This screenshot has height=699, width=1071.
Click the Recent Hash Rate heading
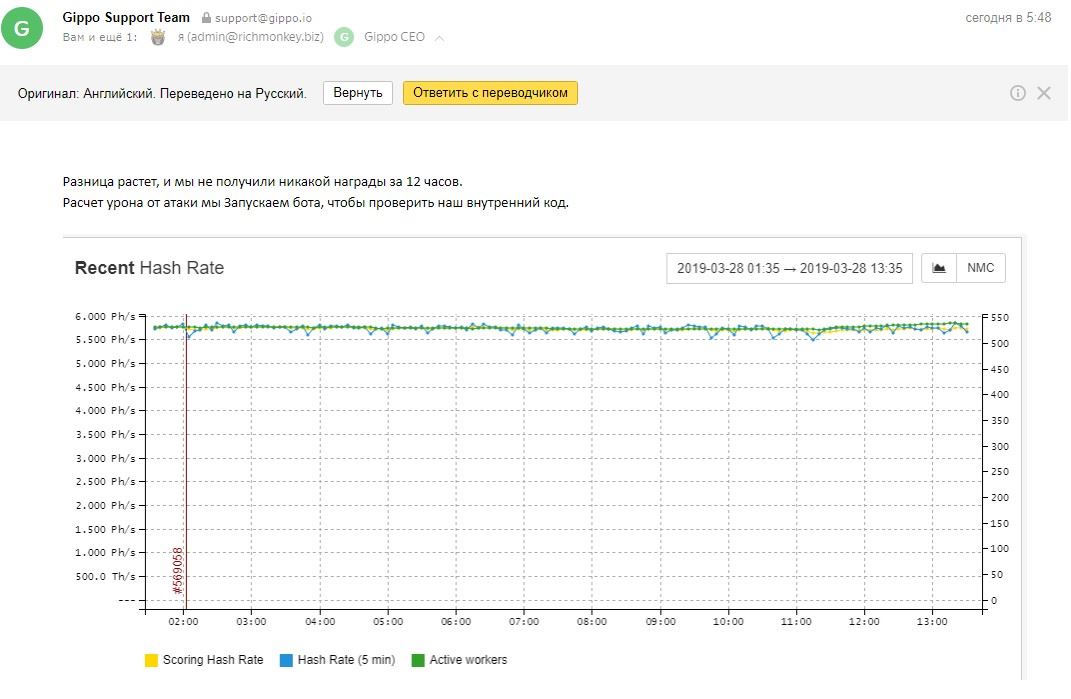tap(150, 268)
